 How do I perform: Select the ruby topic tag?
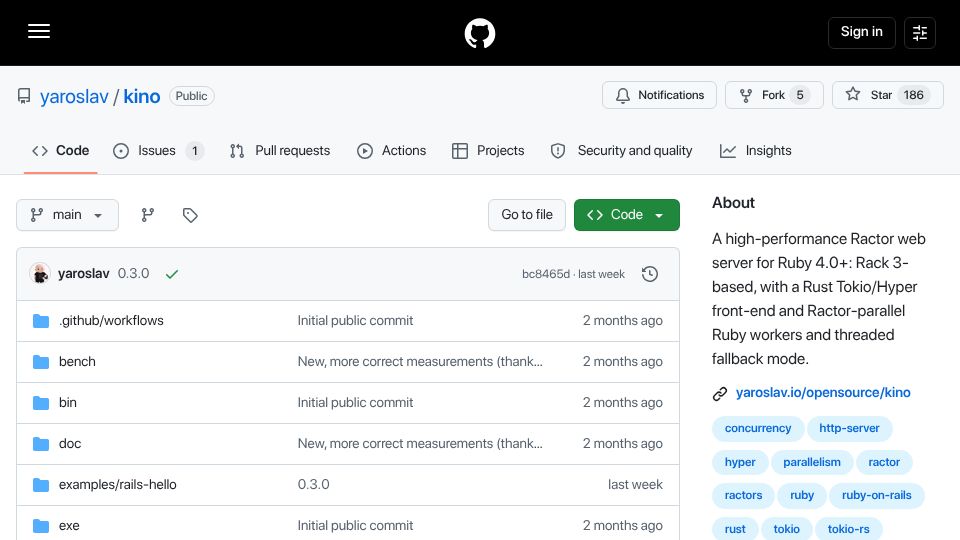coord(802,495)
